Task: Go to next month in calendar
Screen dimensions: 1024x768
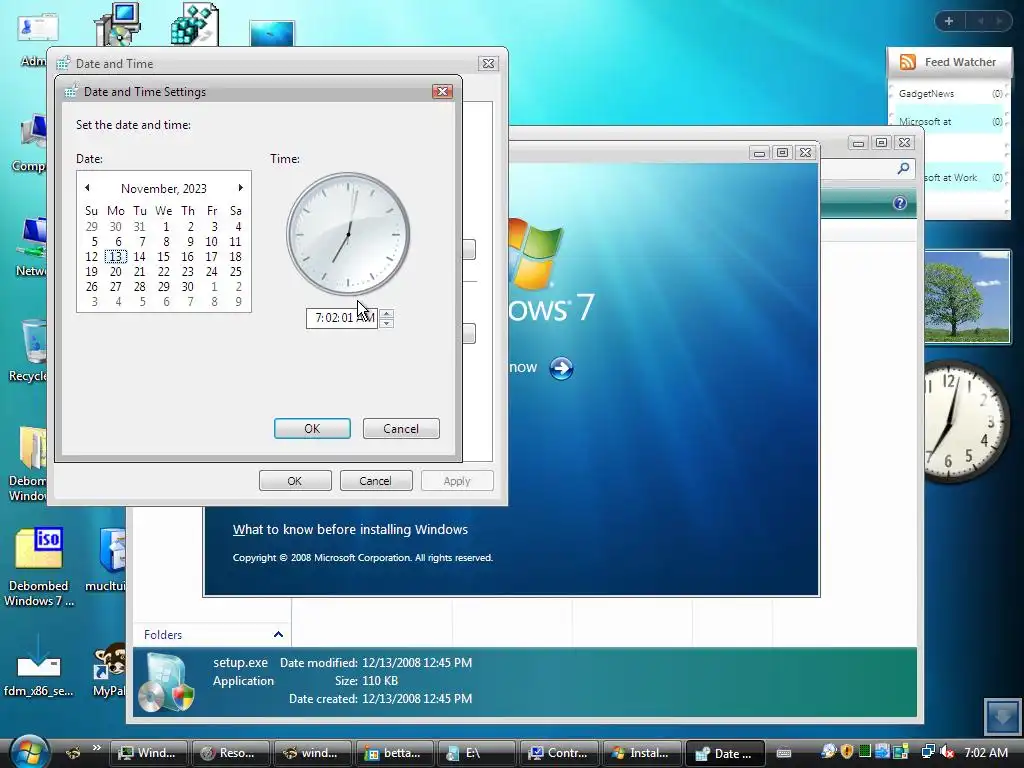Action: click(240, 188)
